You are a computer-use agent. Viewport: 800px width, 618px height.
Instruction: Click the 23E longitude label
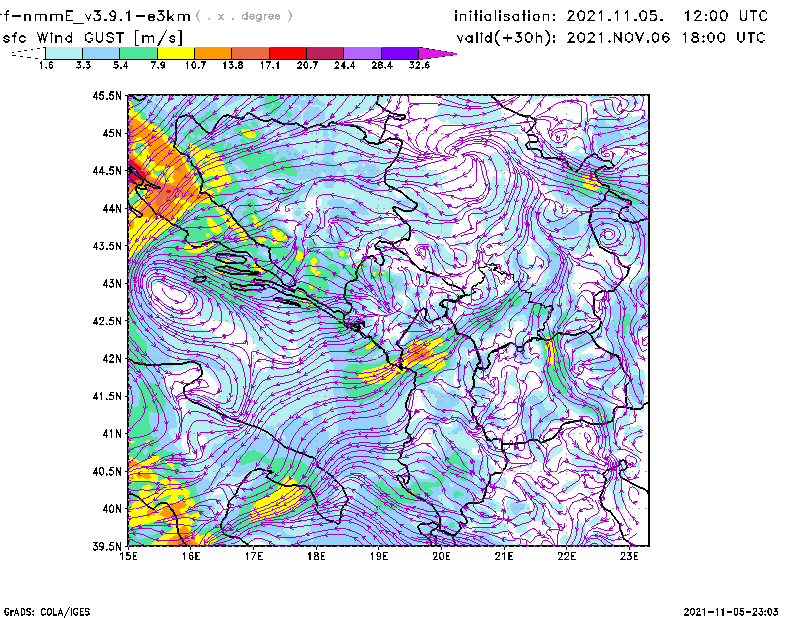(x=629, y=556)
